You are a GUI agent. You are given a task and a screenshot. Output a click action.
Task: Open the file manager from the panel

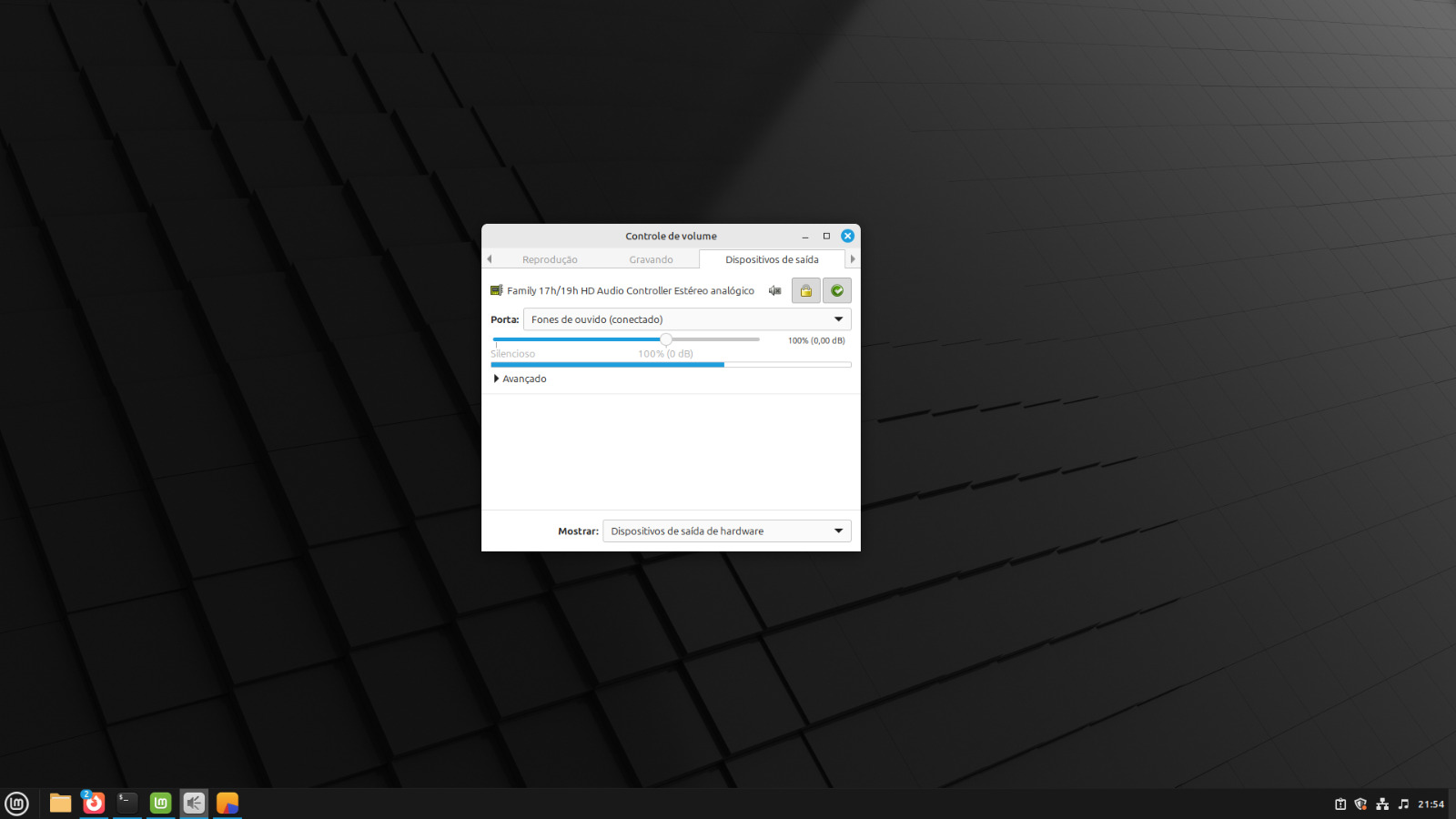pyautogui.click(x=60, y=803)
